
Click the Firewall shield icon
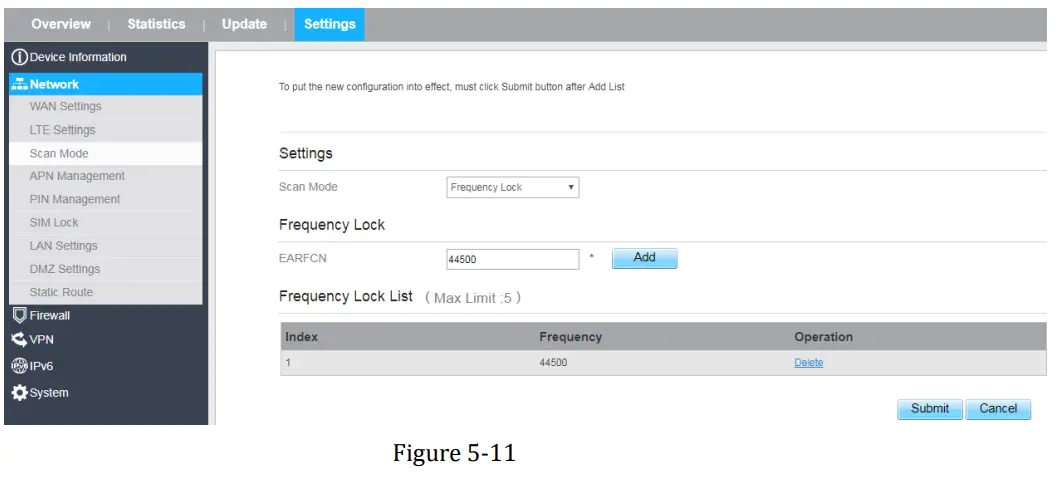tap(19, 316)
